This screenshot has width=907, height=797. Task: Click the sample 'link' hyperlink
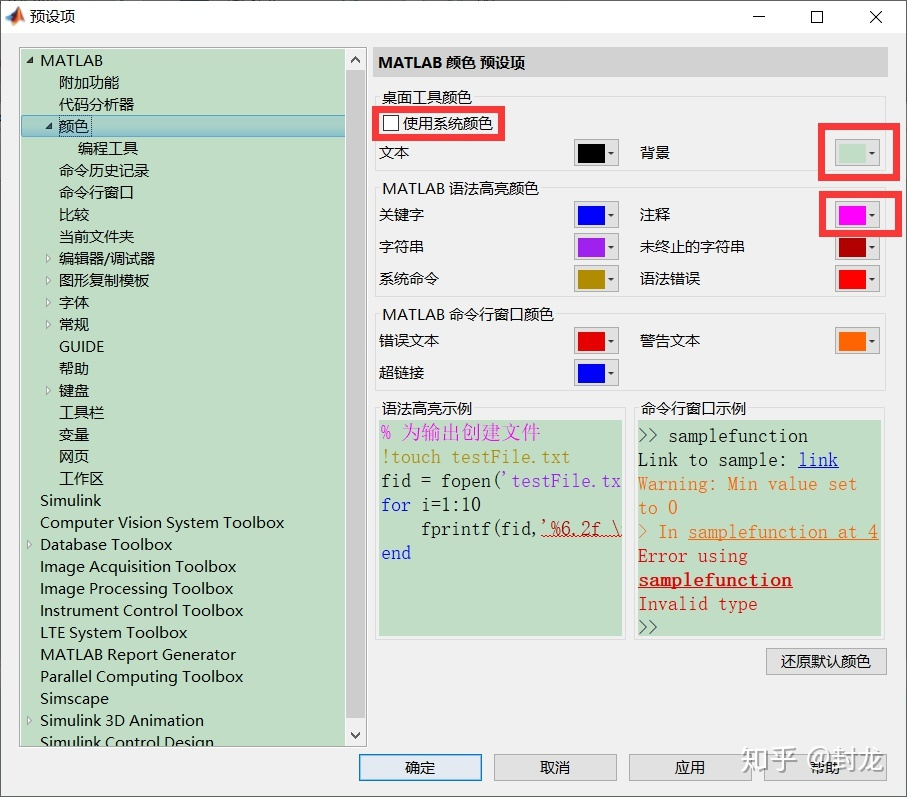coord(817,460)
